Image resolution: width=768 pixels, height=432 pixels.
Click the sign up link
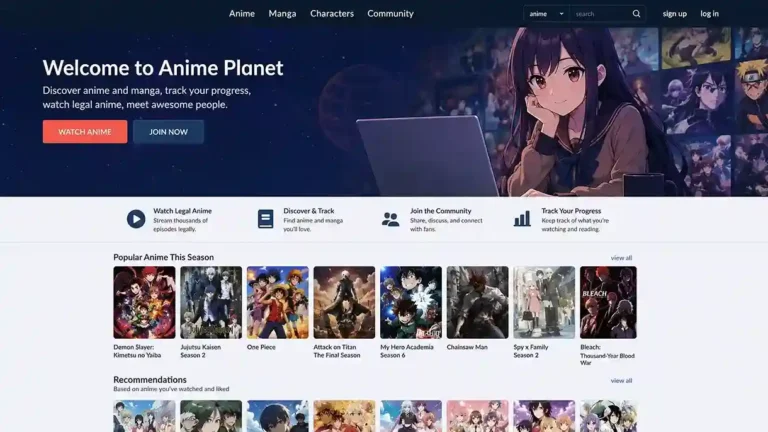(x=674, y=14)
